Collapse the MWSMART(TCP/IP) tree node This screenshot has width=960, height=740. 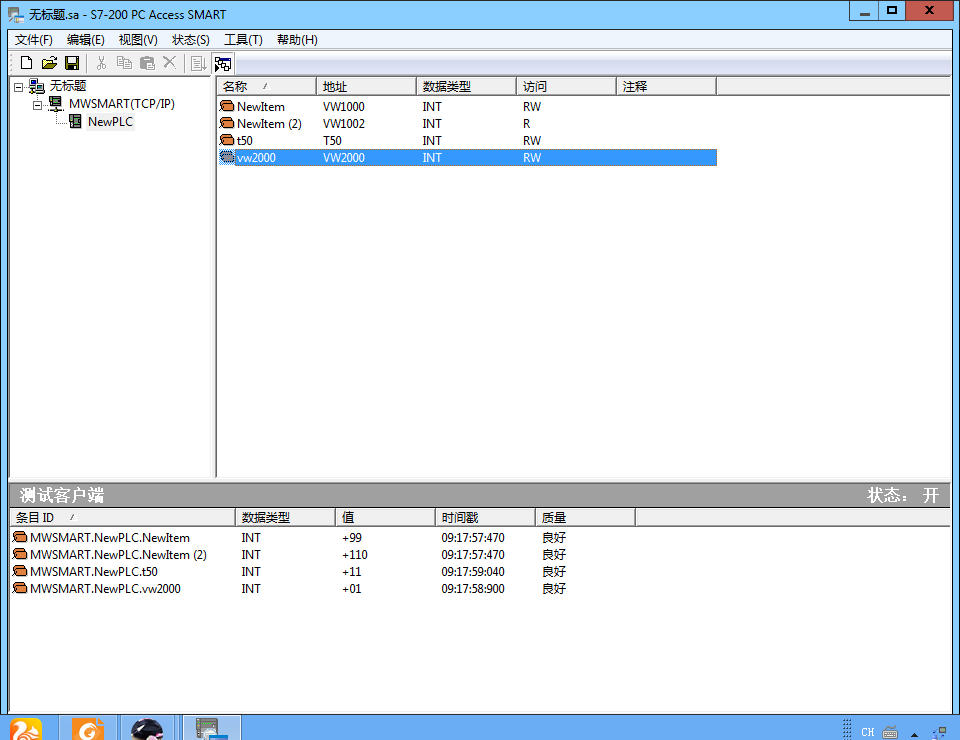(37, 104)
